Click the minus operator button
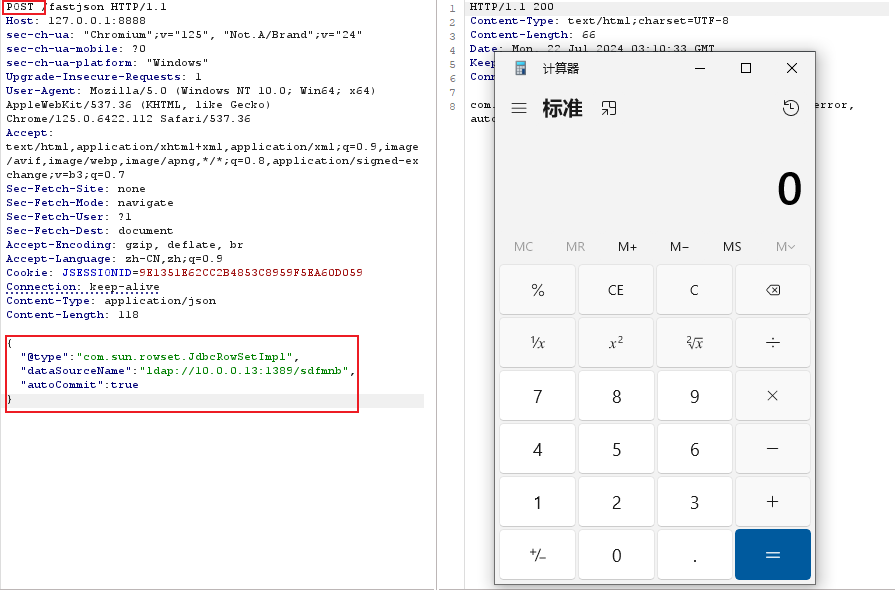895x590 pixels. 773,448
